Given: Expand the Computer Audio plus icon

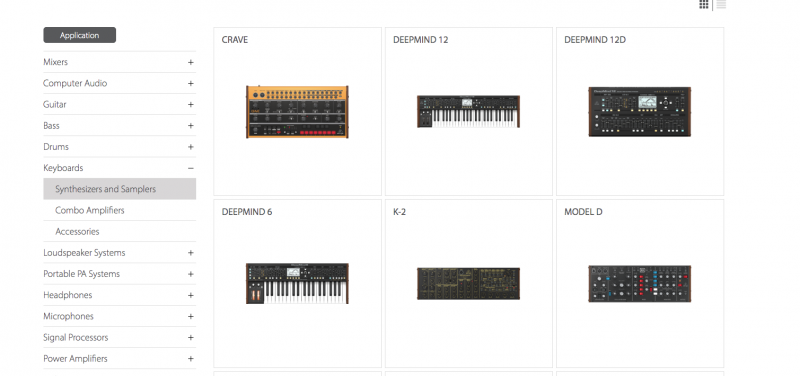Looking at the screenshot, I should point(191,83).
